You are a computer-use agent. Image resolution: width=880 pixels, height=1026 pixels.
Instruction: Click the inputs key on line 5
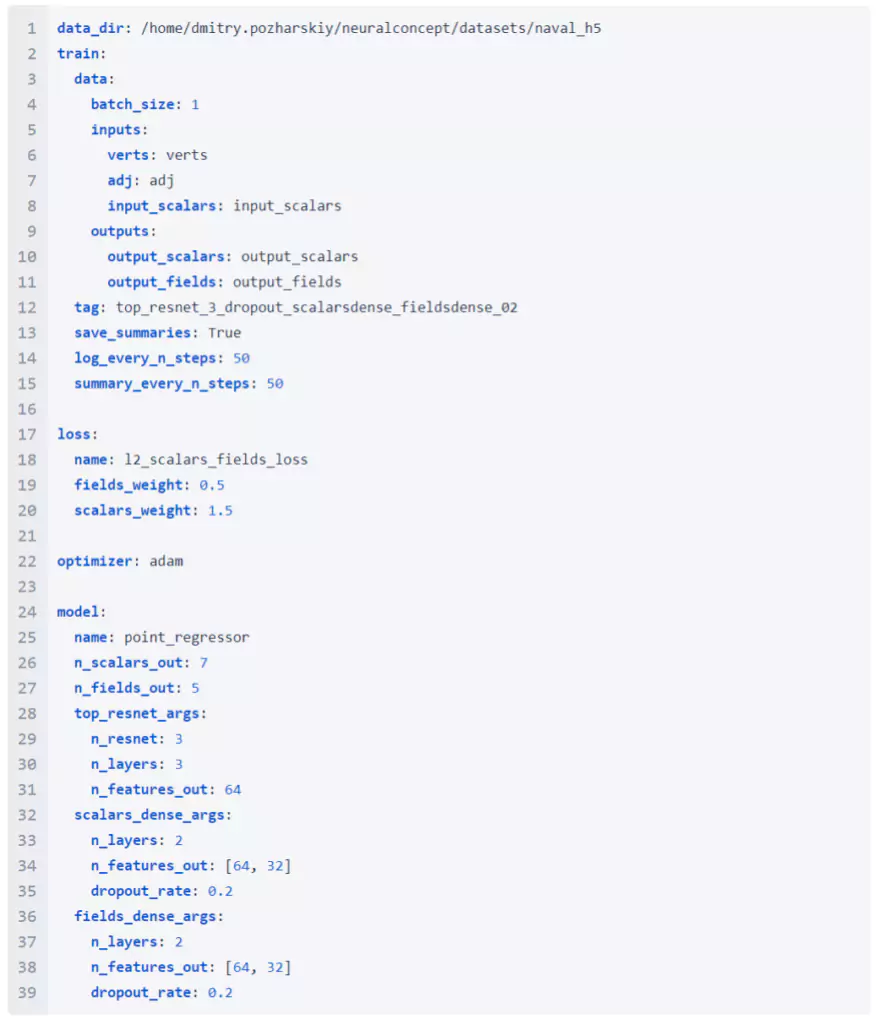coord(115,130)
